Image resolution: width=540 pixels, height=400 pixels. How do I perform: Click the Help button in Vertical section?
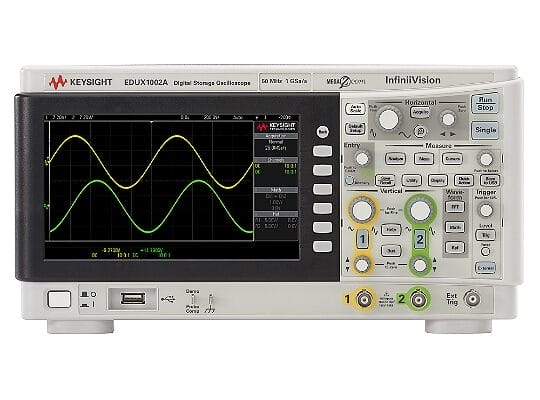391,229
